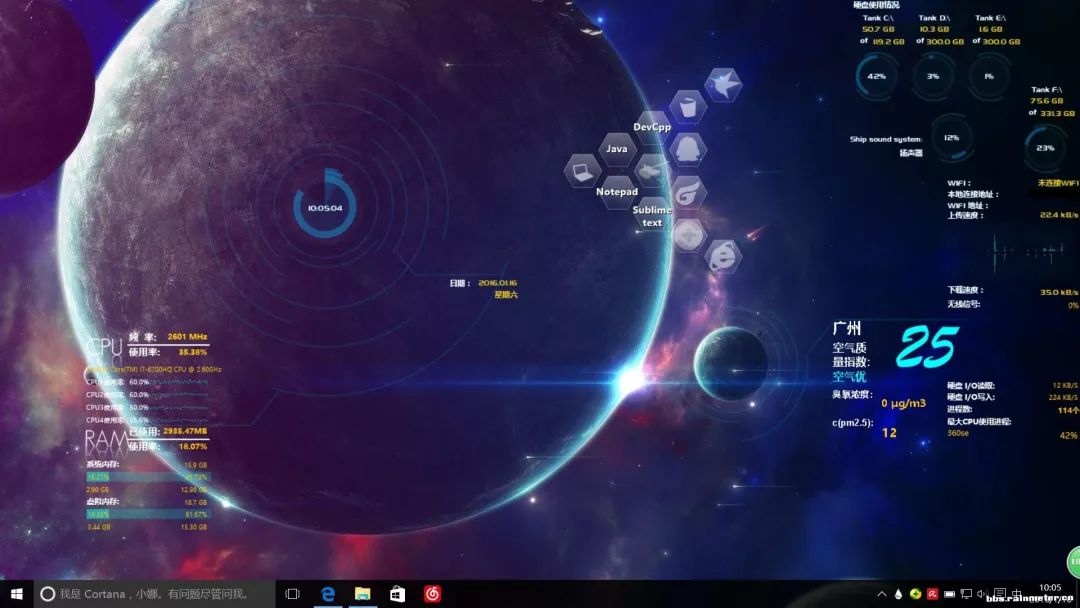Open Internet Explorer hexagon icon

coord(723,256)
